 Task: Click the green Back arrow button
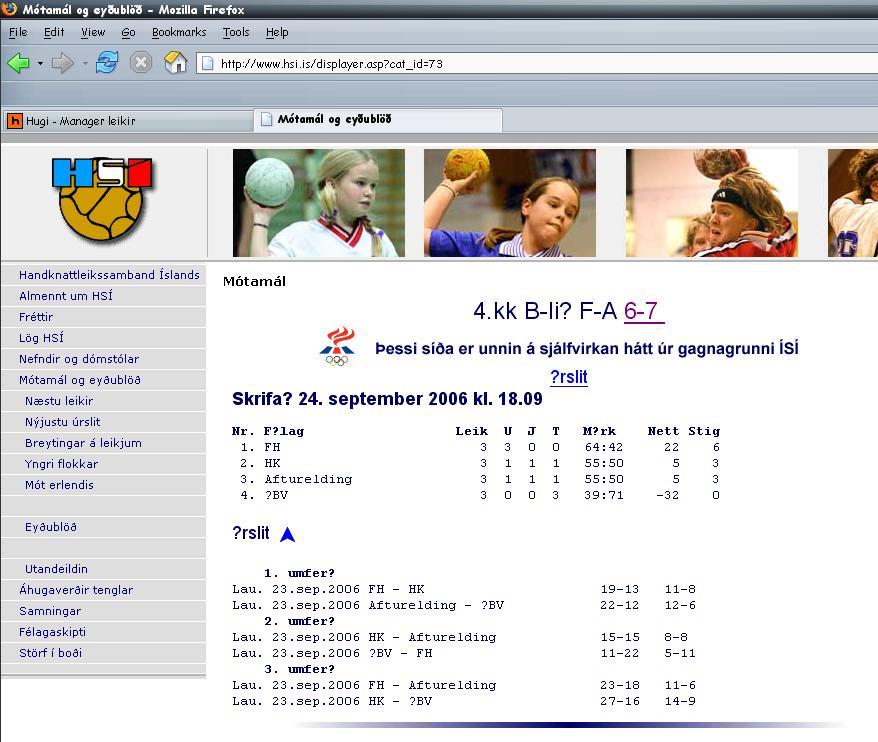click(x=18, y=63)
